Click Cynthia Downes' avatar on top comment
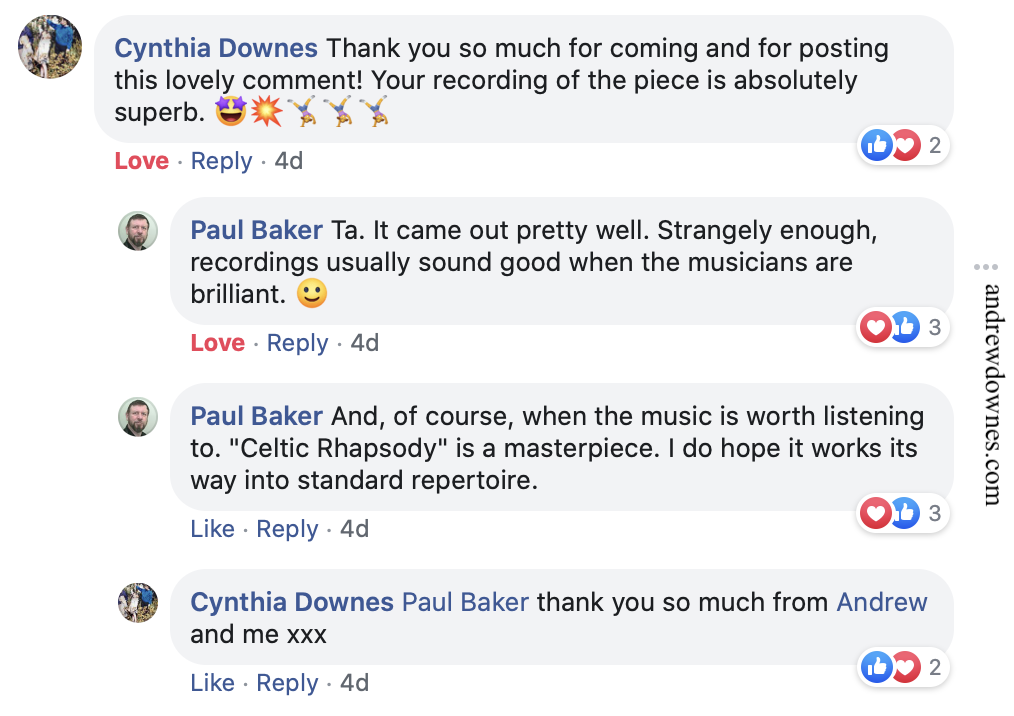 pos(50,46)
